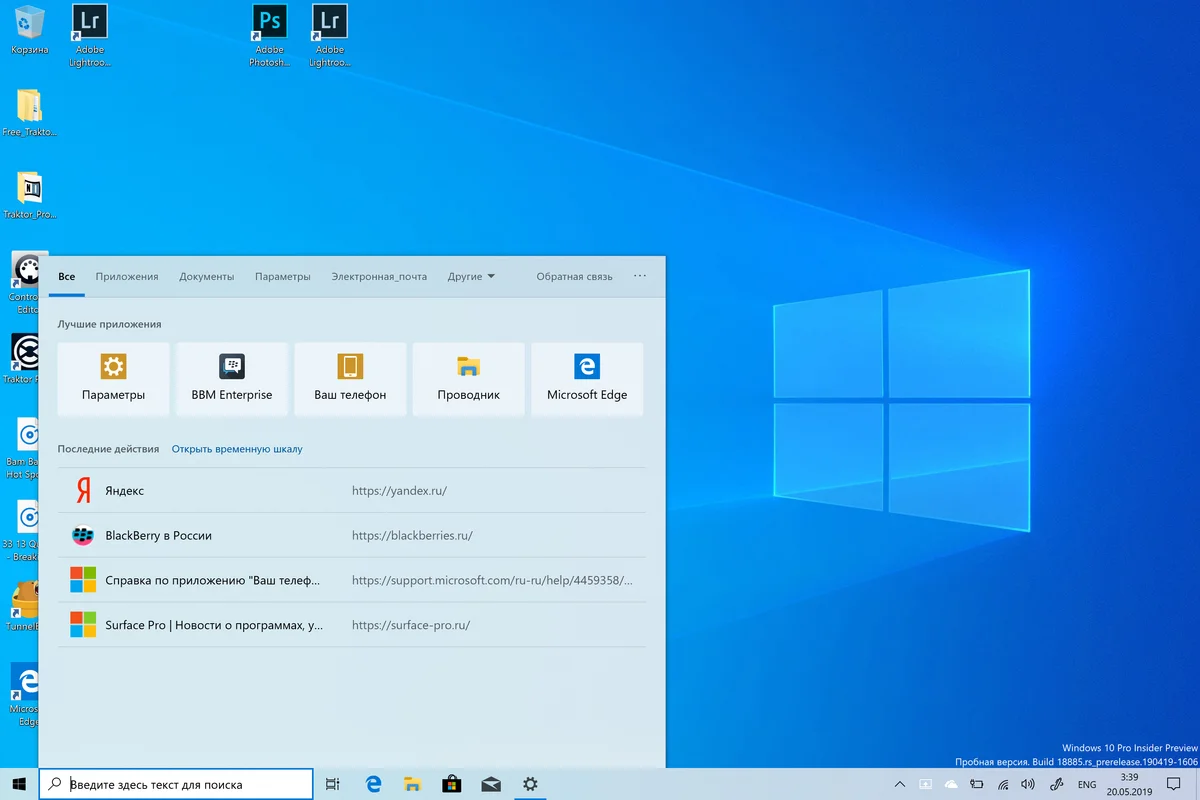The height and width of the screenshot is (800, 1200).
Task: Launch Adobe Lightroom desktop shortcut
Action: [89, 20]
